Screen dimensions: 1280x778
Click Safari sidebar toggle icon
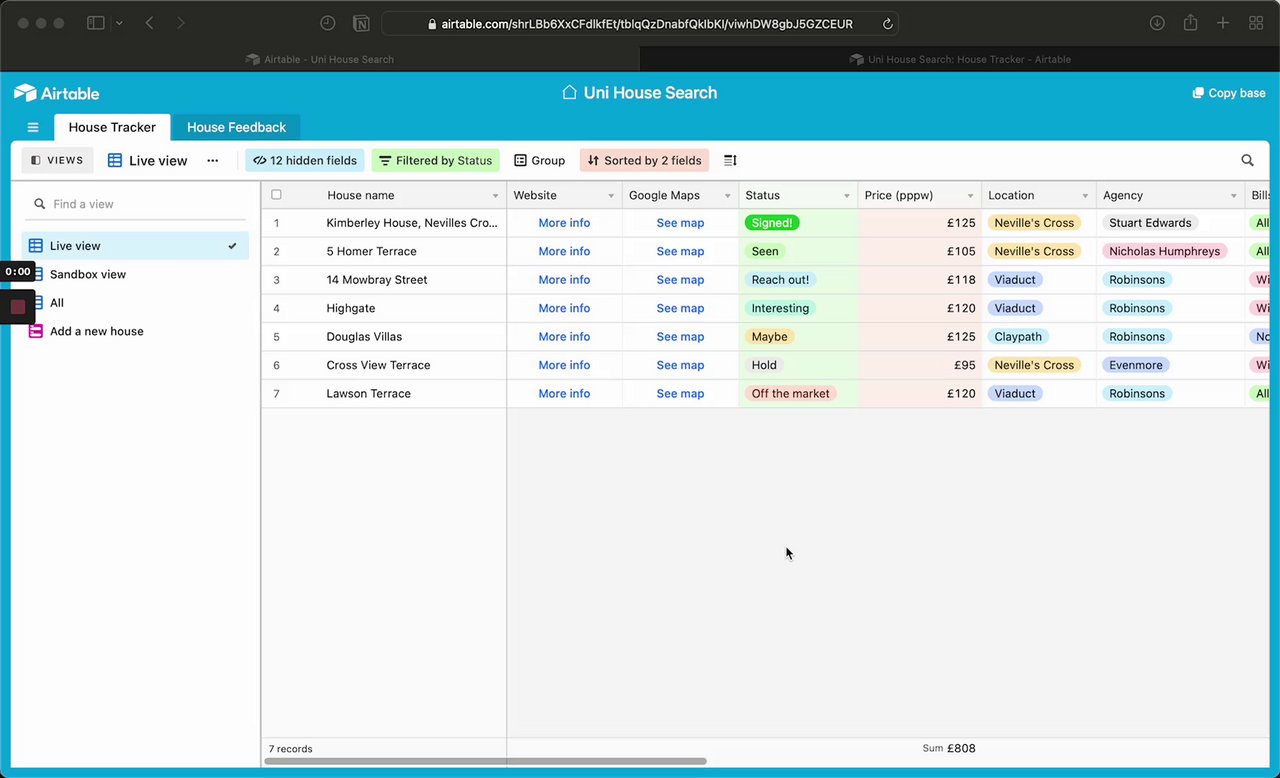[96, 23]
